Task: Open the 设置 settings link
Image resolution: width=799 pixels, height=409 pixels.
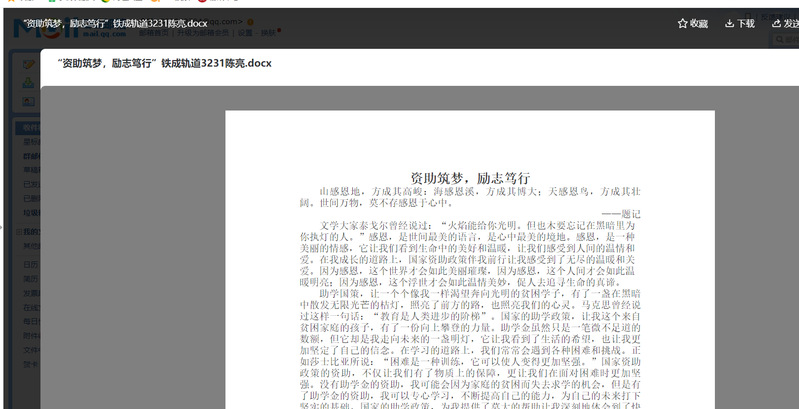Action: tap(244, 33)
